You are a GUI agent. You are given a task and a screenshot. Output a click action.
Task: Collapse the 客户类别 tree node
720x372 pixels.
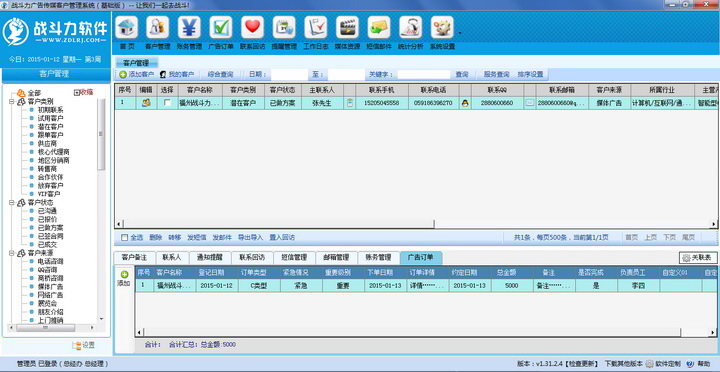click(x=11, y=101)
